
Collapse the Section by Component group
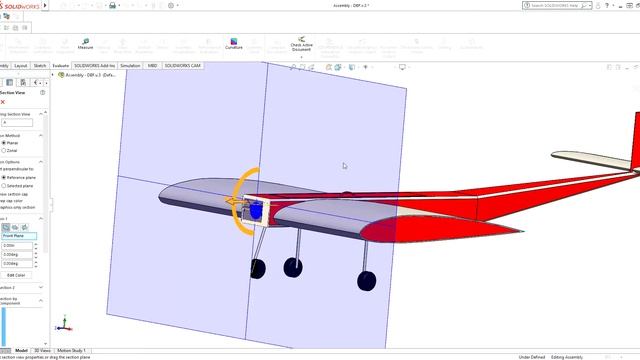pyautogui.click(x=41, y=301)
